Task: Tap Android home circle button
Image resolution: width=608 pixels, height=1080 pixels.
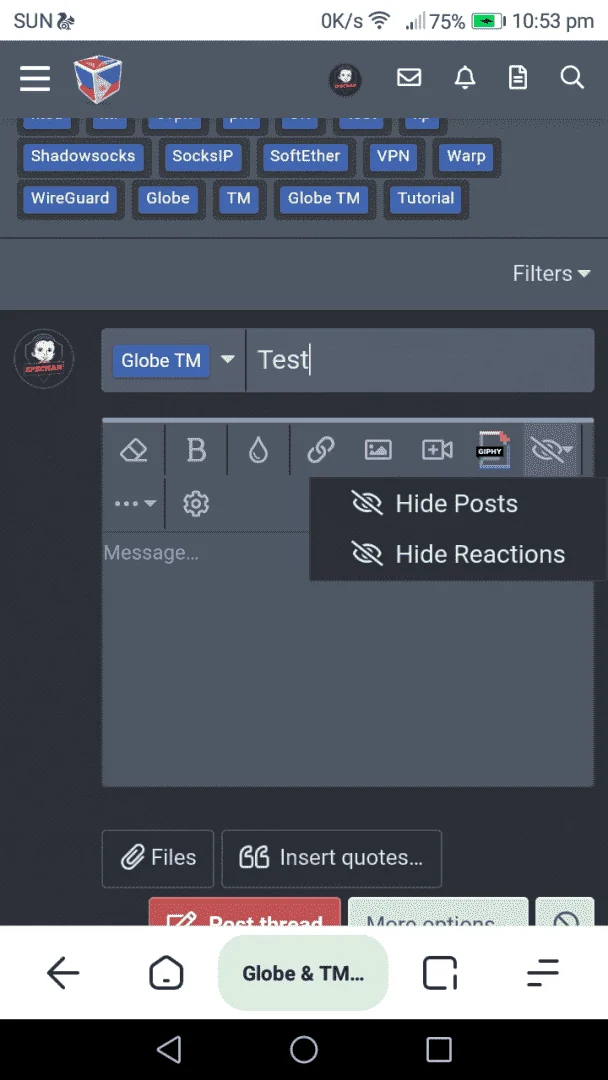Action: coord(304,1049)
